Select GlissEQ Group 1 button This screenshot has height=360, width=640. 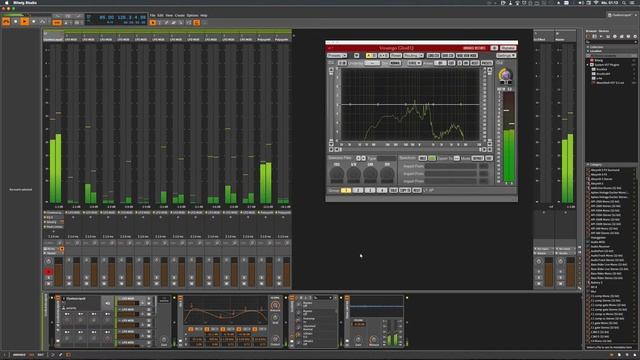coord(346,190)
